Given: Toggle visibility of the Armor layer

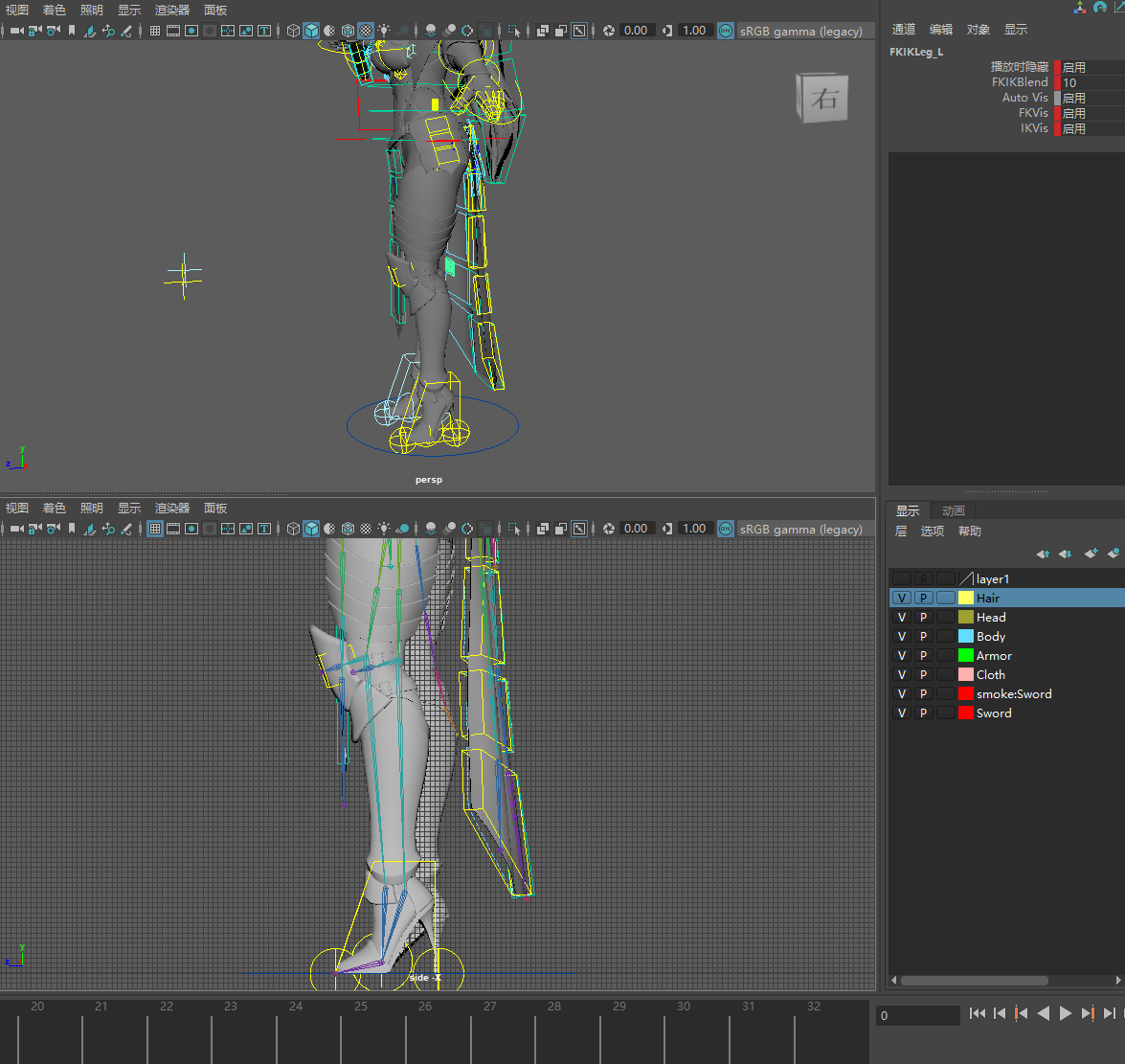Looking at the screenshot, I should 901,656.
